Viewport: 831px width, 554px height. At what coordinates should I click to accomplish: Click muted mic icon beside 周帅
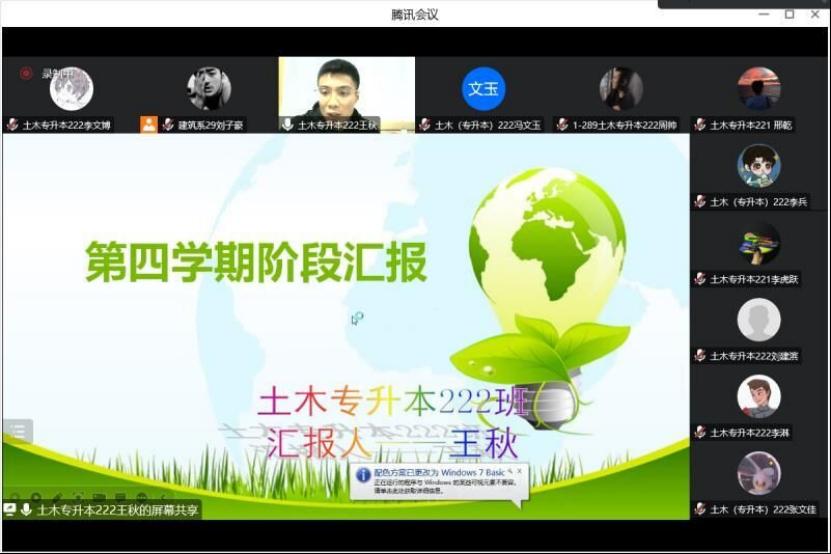pos(563,125)
